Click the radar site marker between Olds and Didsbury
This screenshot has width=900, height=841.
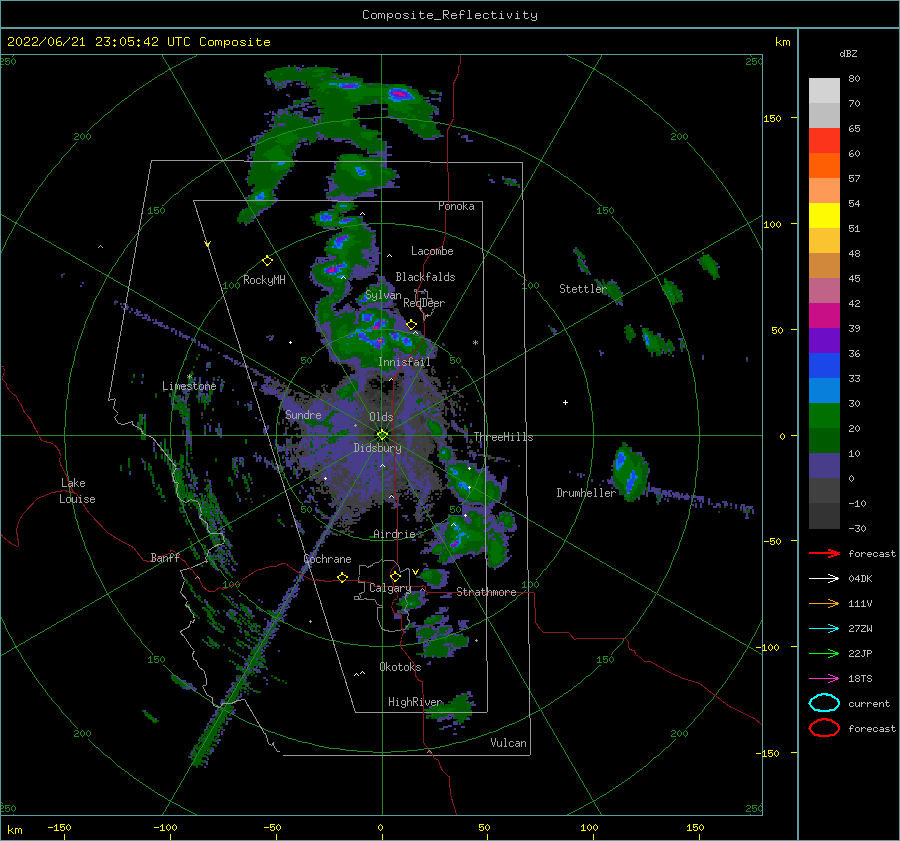[382, 435]
